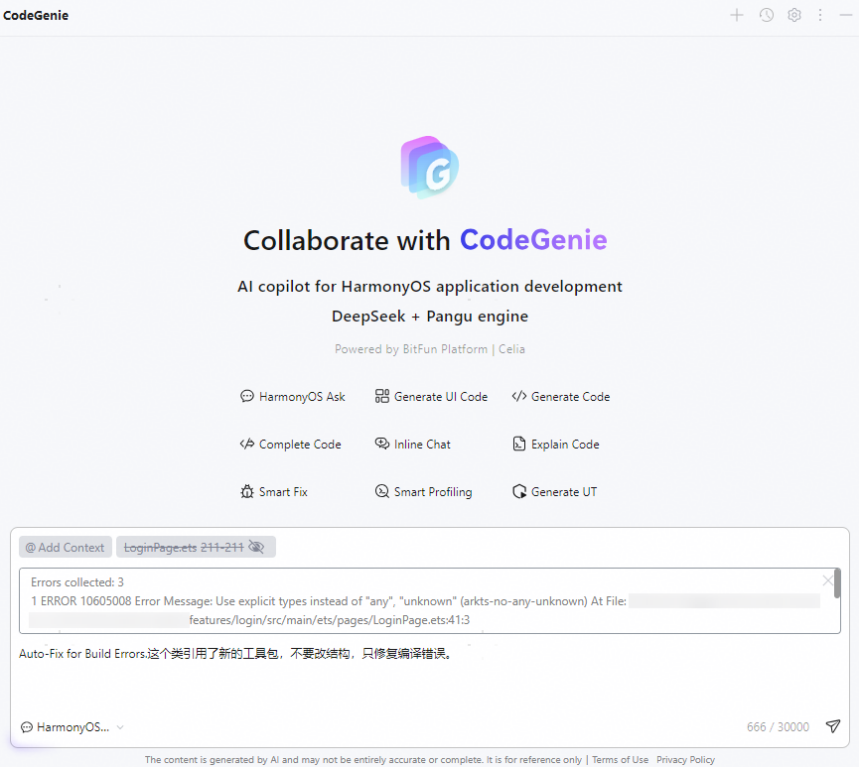This screenshot has width=859, height=767.
Task: Choose the Generate Code option
Action: click(560, 397)
